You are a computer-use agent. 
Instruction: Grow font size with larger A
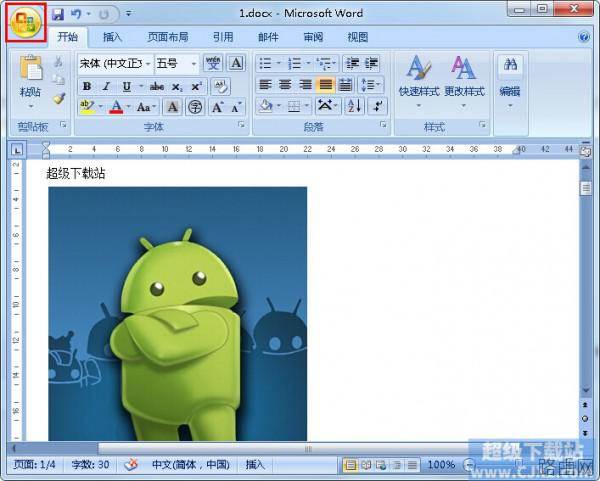tap(217, 107)
